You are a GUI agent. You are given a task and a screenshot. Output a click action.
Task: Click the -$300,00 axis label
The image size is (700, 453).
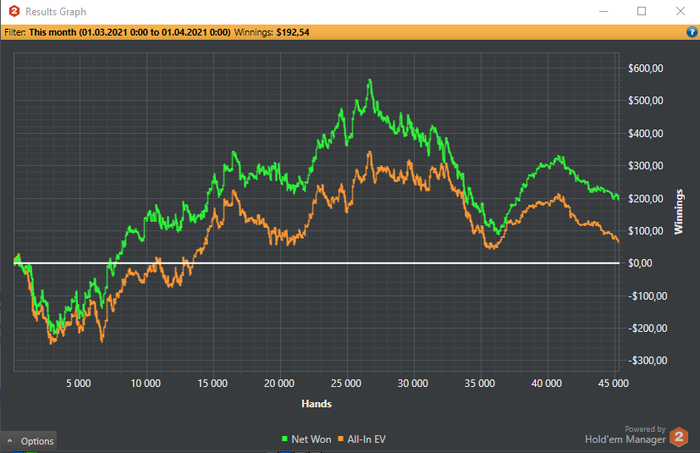[x=647, y=360]
